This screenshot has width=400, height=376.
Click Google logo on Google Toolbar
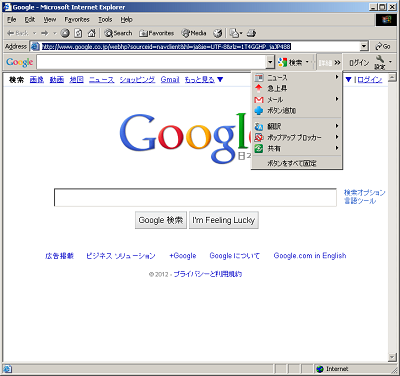tap(20, 62)
